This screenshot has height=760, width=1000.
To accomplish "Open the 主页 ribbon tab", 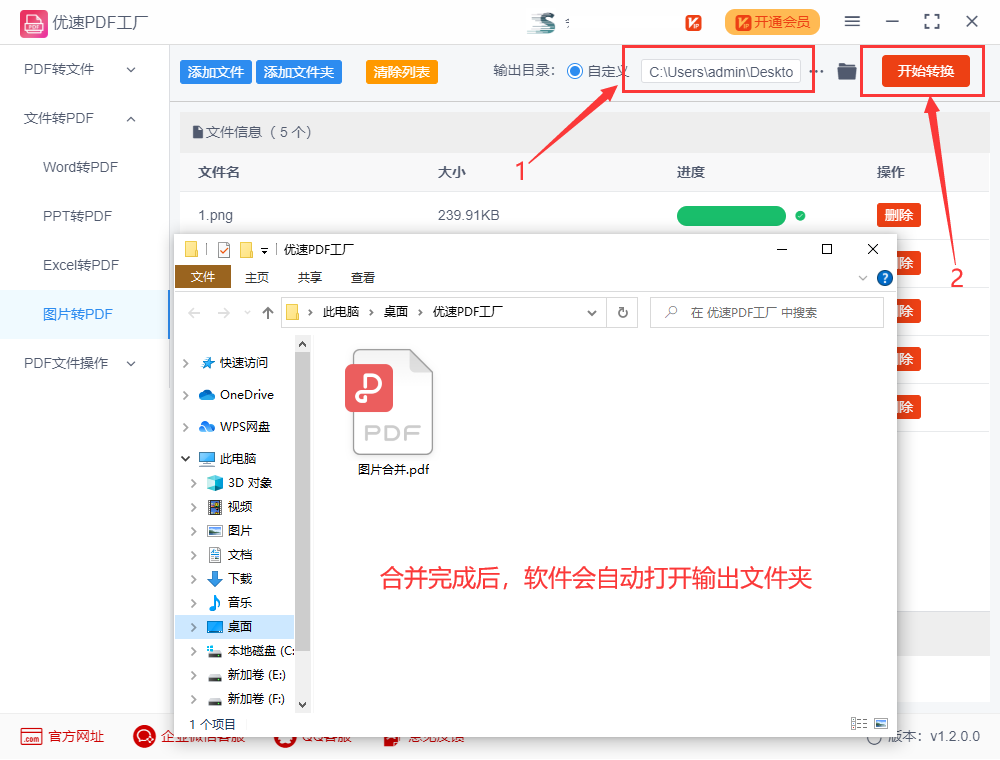I will pos(257,277).
